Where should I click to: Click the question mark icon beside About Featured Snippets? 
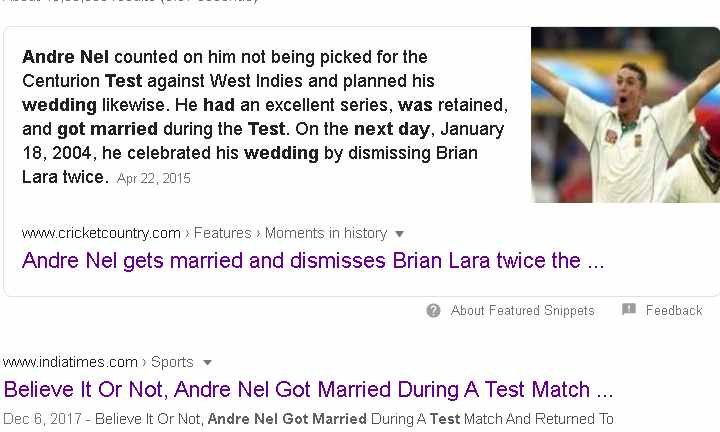(433, 311)
